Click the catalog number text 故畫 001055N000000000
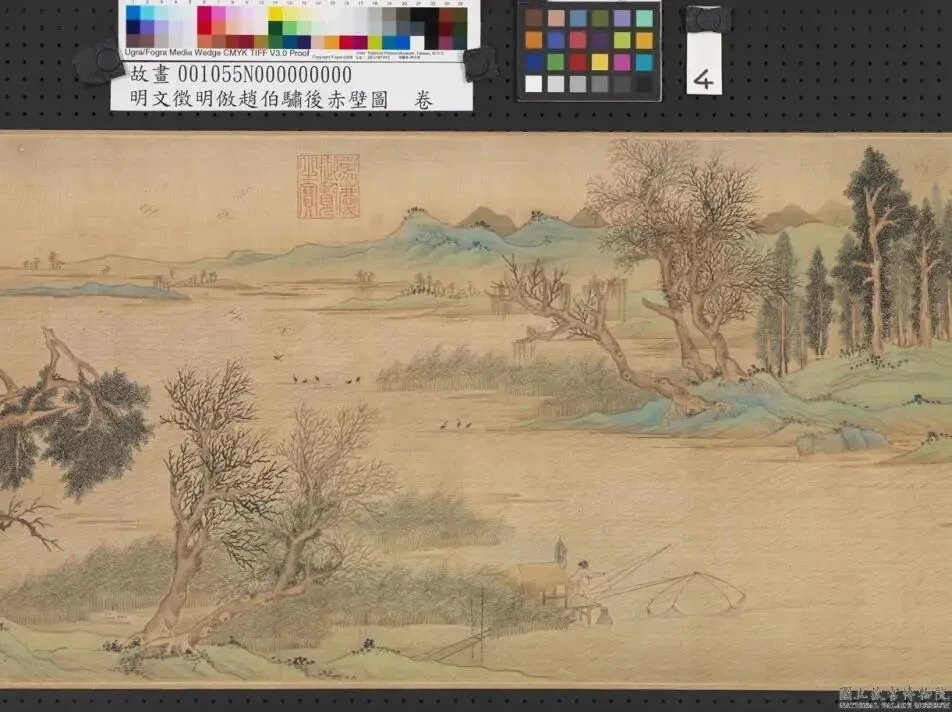Image resolution: width=952 pixels, height=712 pixels. coord(240,75)
